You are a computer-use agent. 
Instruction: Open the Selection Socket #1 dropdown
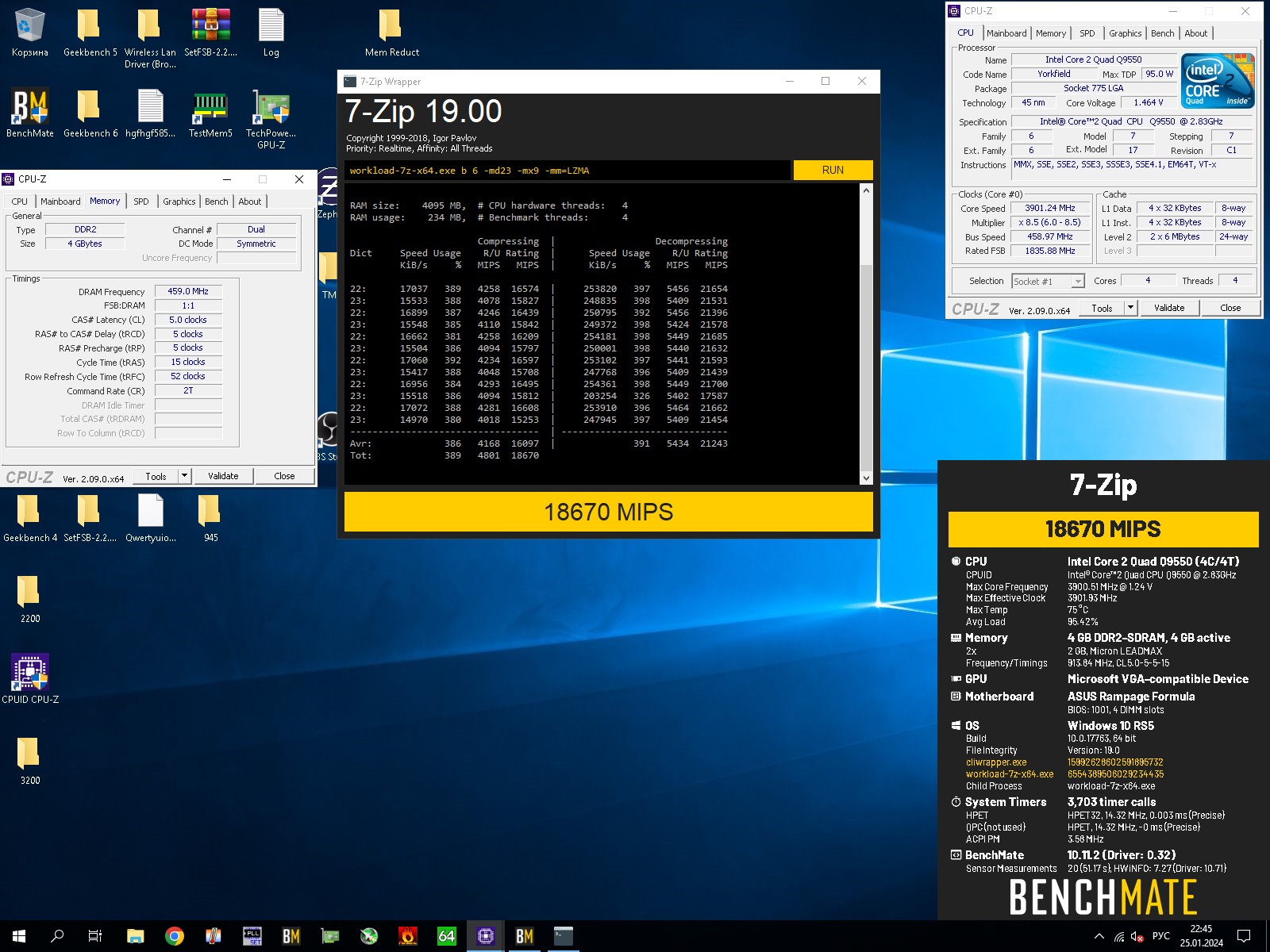tap(1048, 281)
